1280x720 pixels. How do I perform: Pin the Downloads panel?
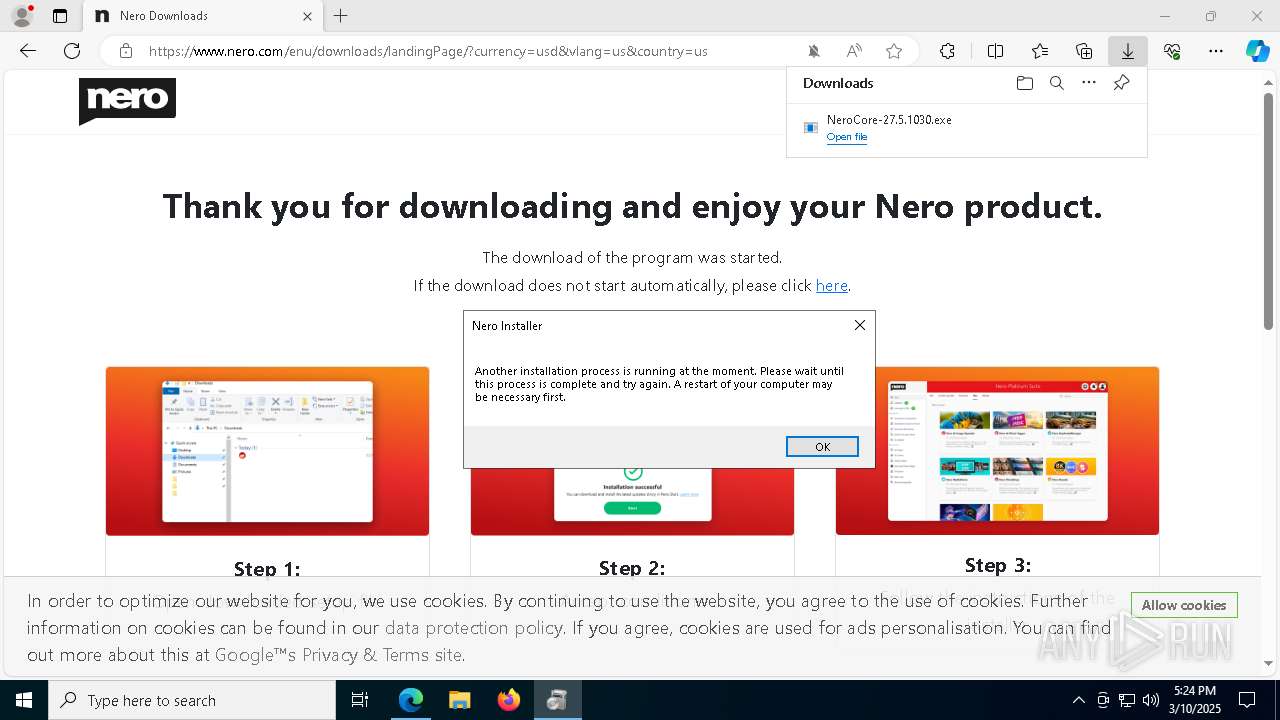coord(1121,83)
